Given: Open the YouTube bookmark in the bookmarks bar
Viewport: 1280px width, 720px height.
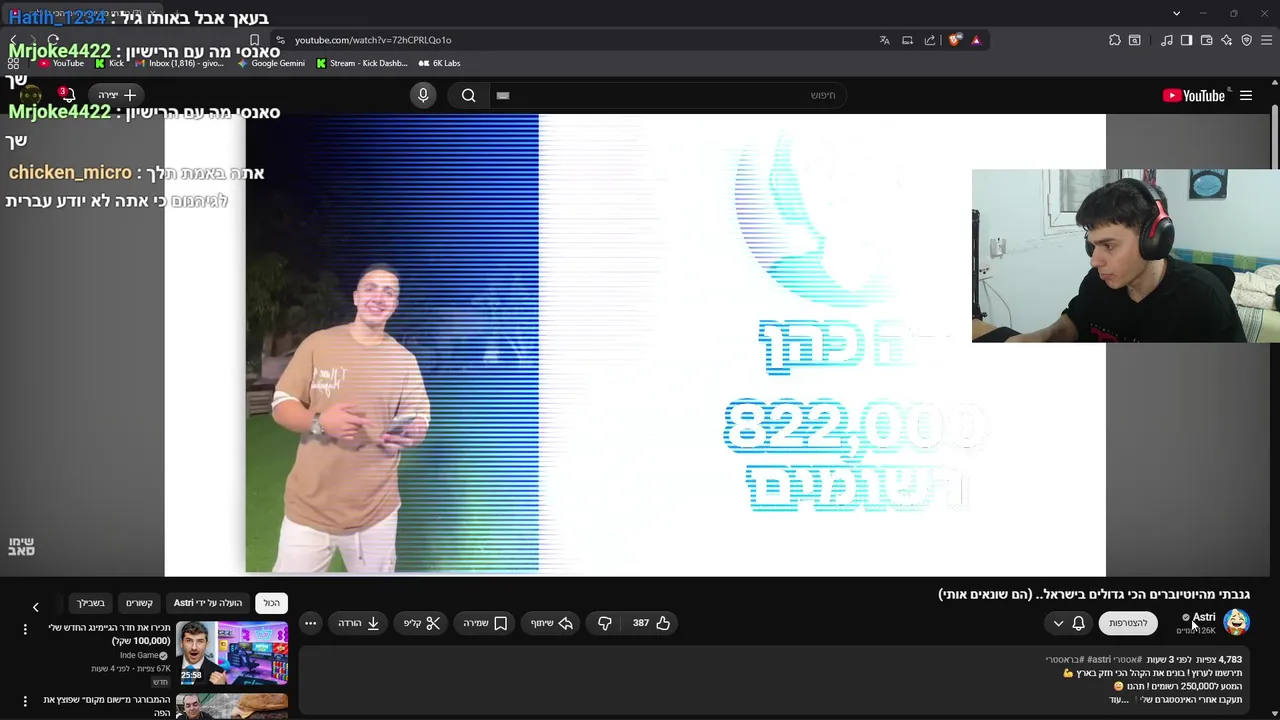Looking at the screenshot, I should [x=60, y=63].
